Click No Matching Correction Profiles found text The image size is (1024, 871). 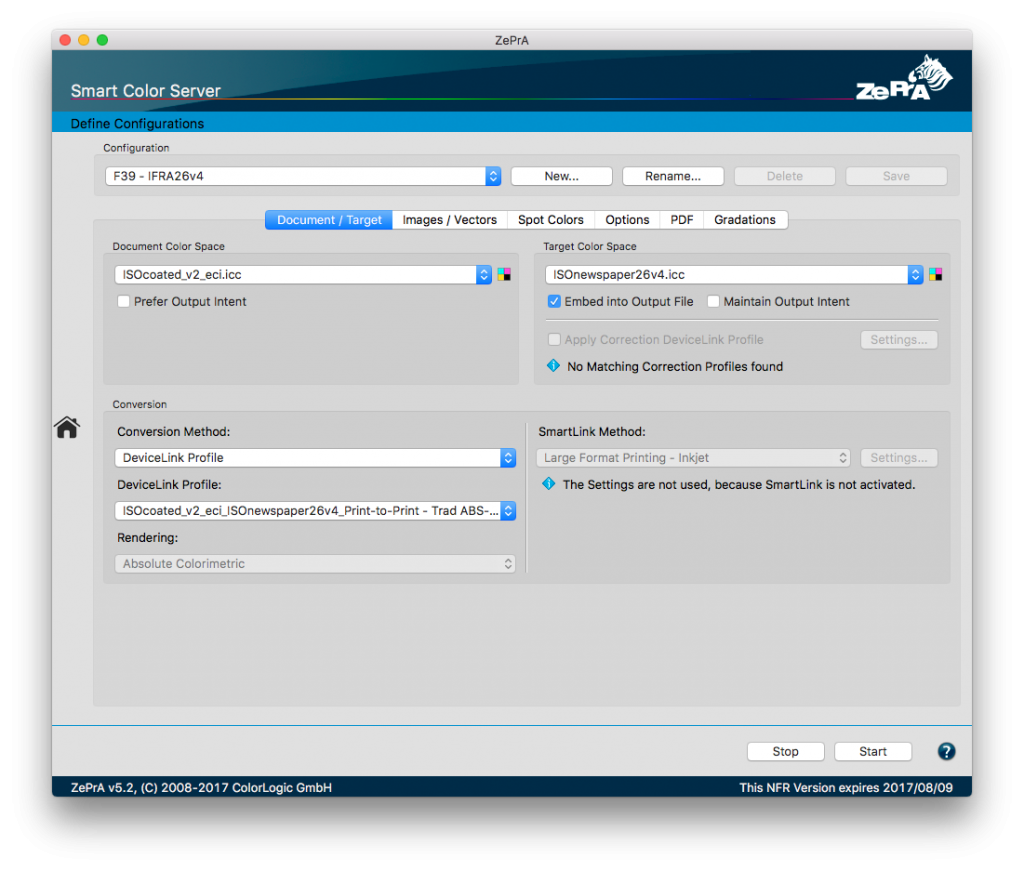(675, 366)
